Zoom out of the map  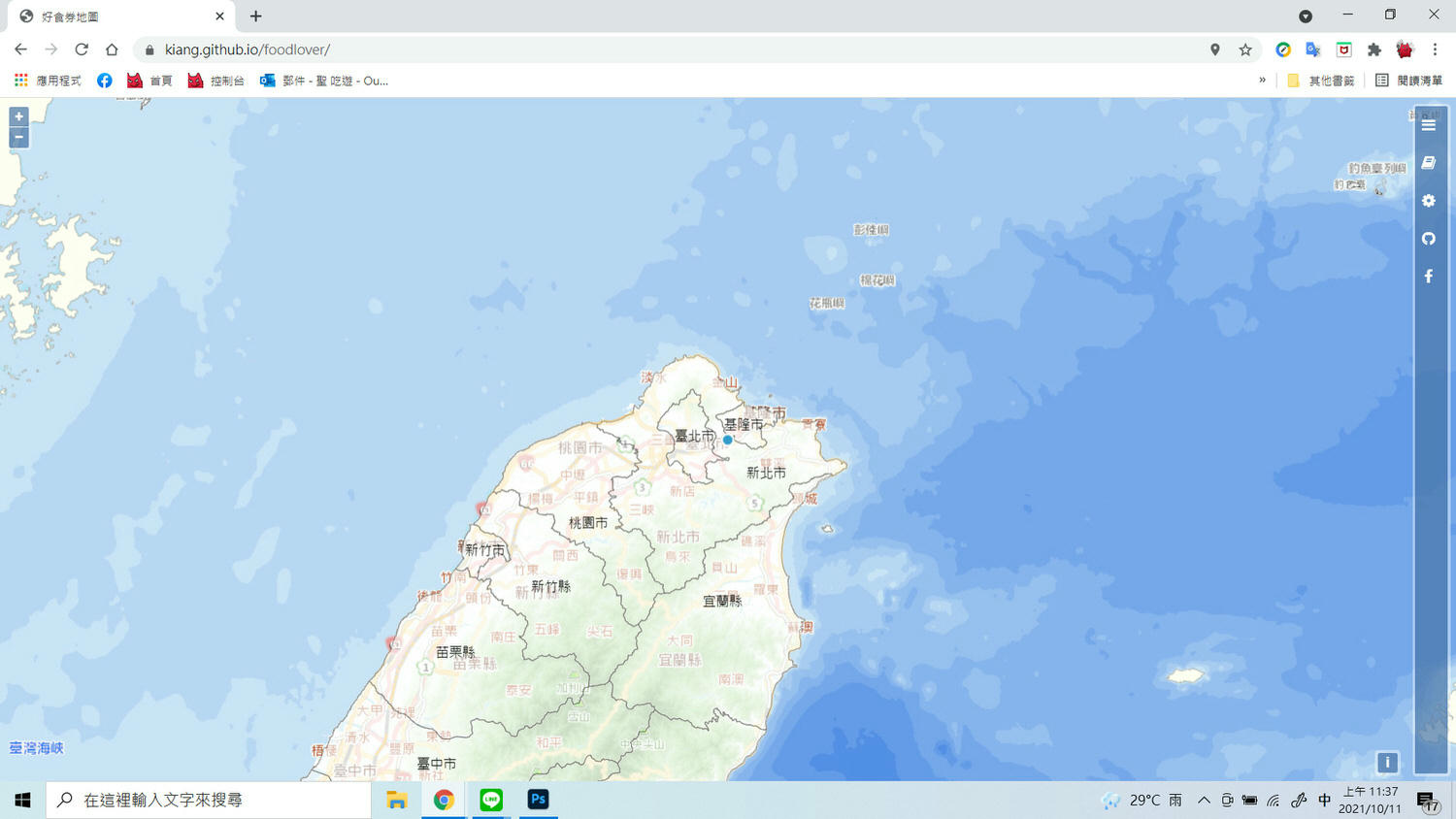pos(18,138)
